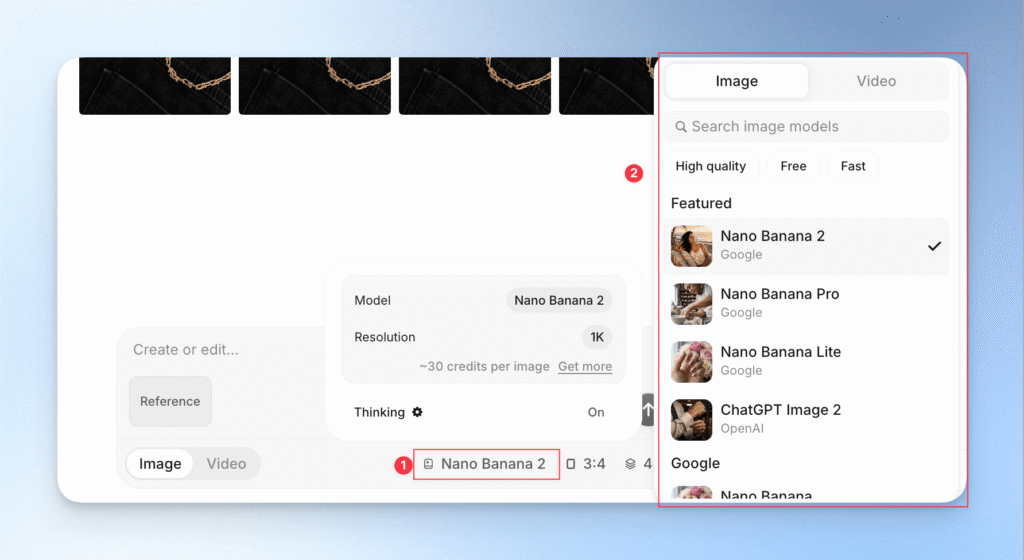Change the 1K resolution value
Viewport: 1024px width, 560px height.
pyautogui.click(x=597, y=337)
